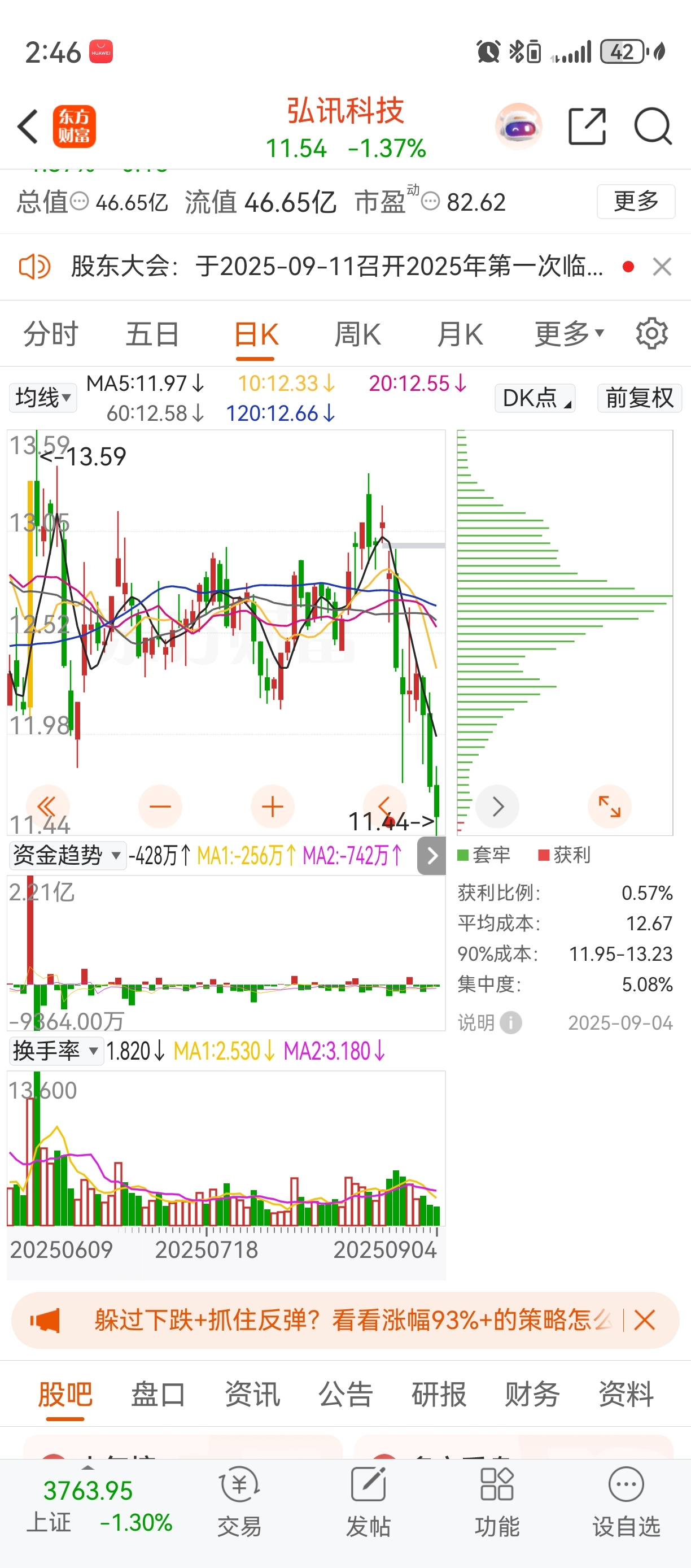Tap the chip distribution histogram
Screen dimensions: 691x1568
[565, 632]
